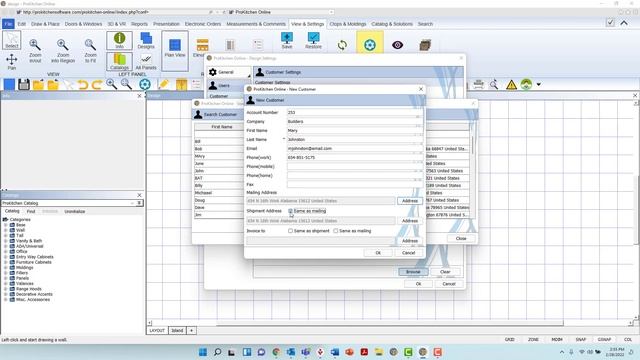Open Windows Start menu

[x=202, y=352]
